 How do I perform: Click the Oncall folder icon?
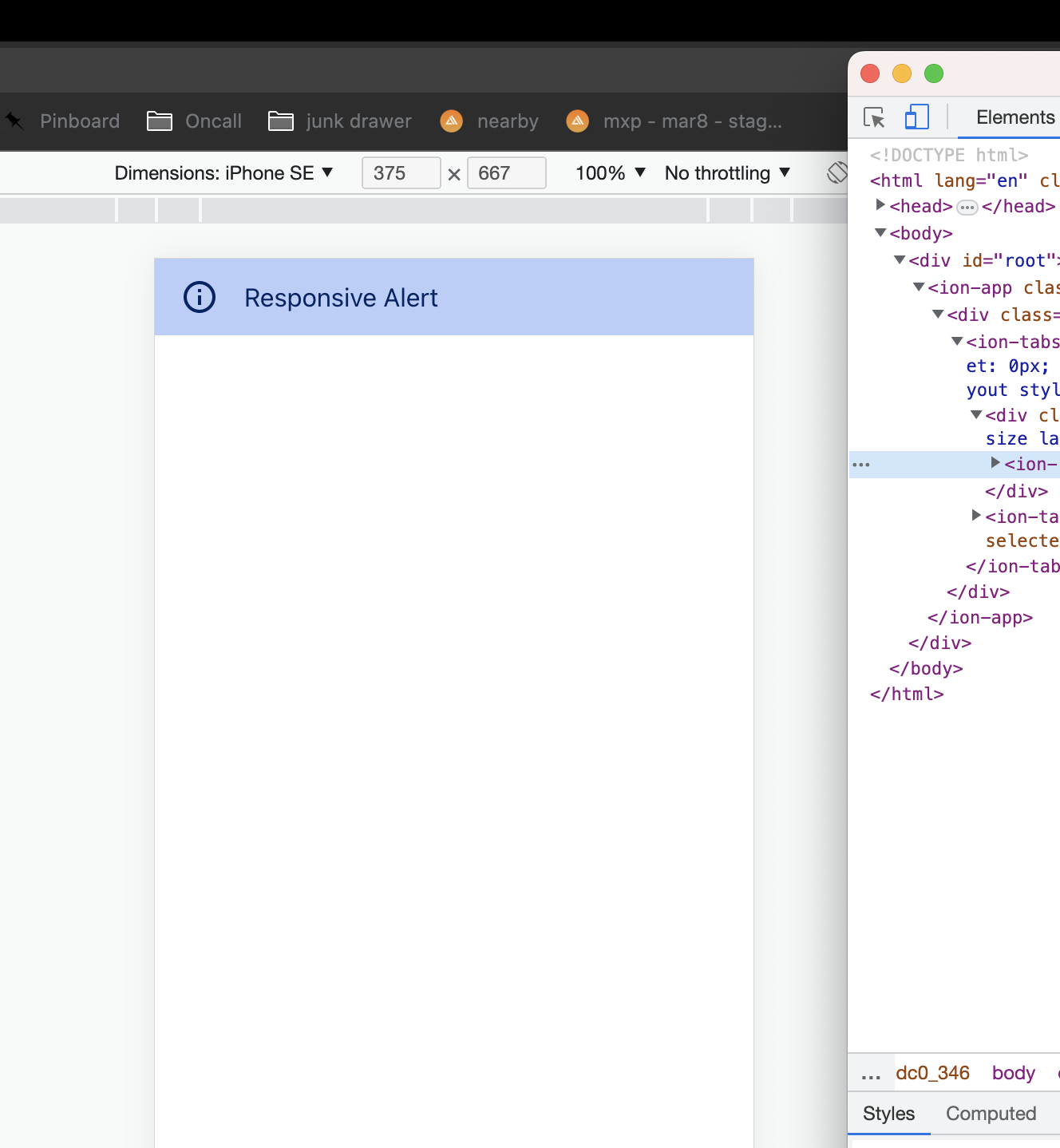[x=158, y=121]
